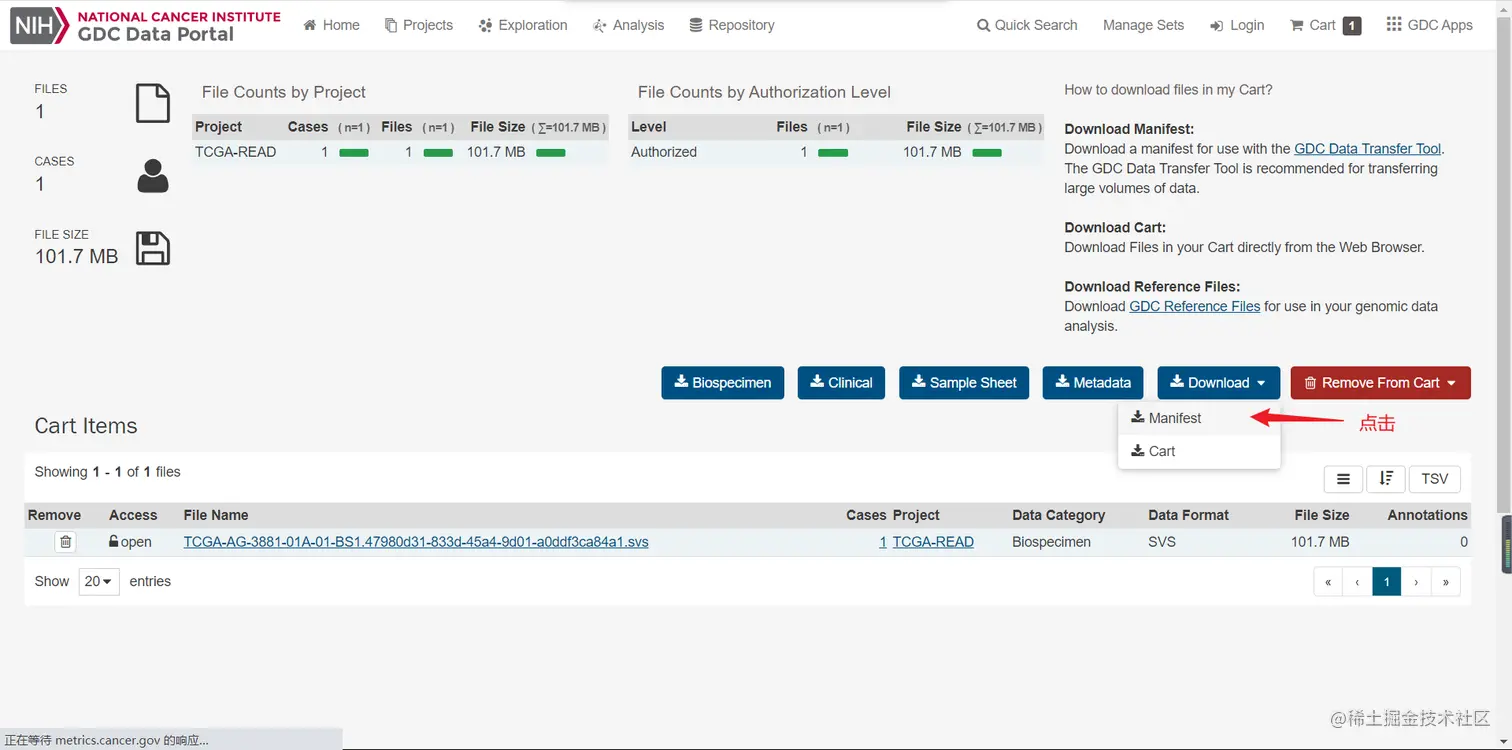
Task: Select page 1 in pagination
Action: [x=1386, y=581]
